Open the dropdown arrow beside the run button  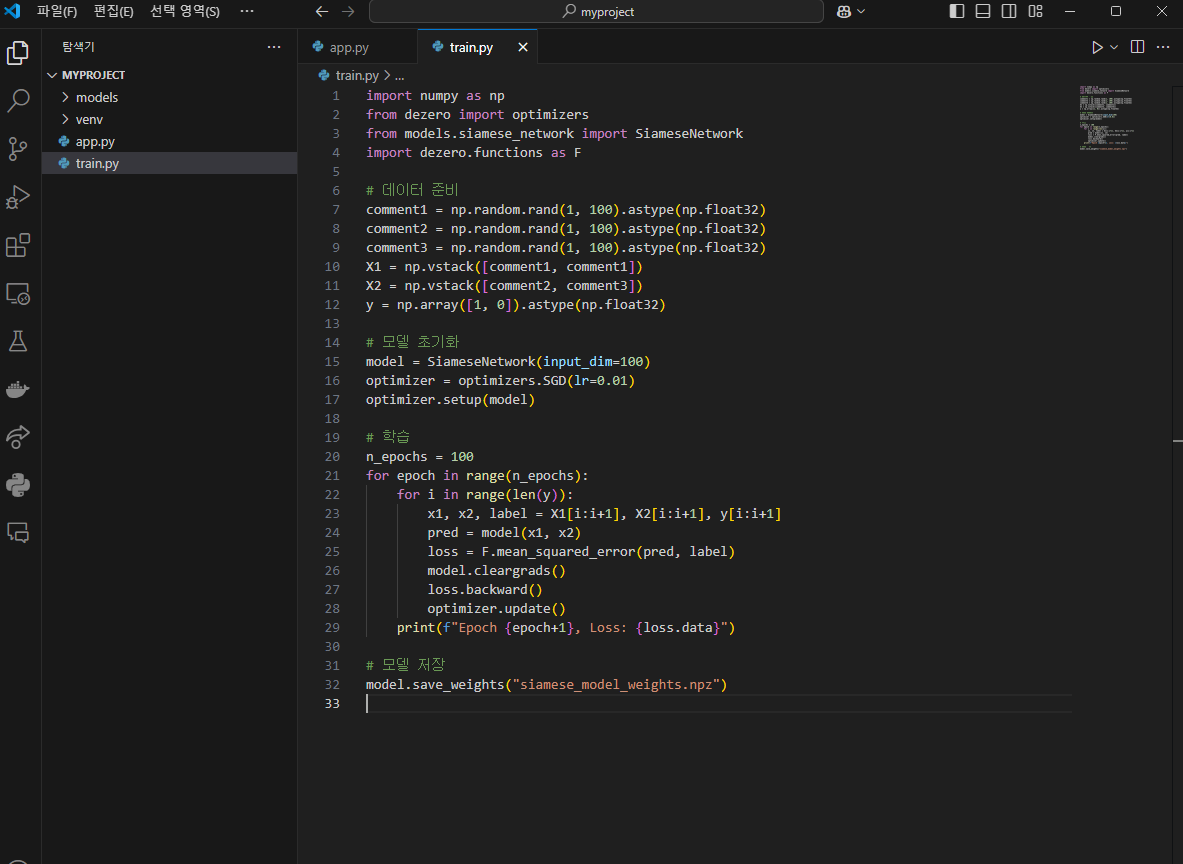1114,47
